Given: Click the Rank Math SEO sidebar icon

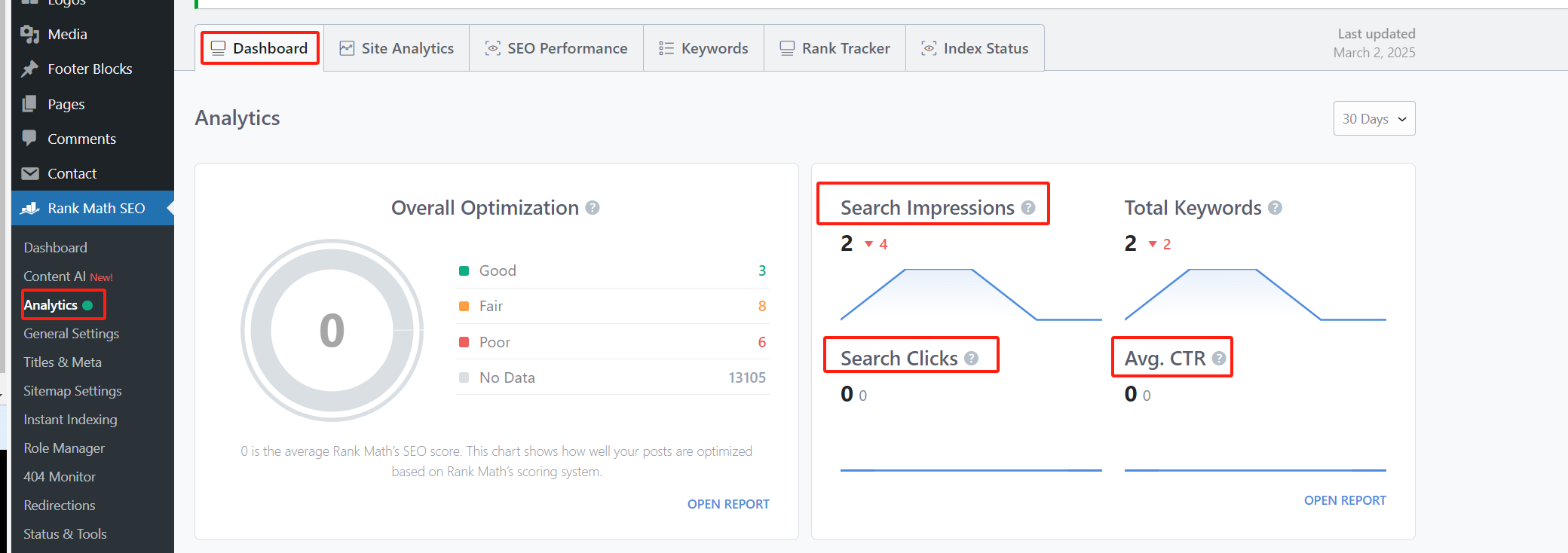Looking at the screenshot, I should point(30,208).
